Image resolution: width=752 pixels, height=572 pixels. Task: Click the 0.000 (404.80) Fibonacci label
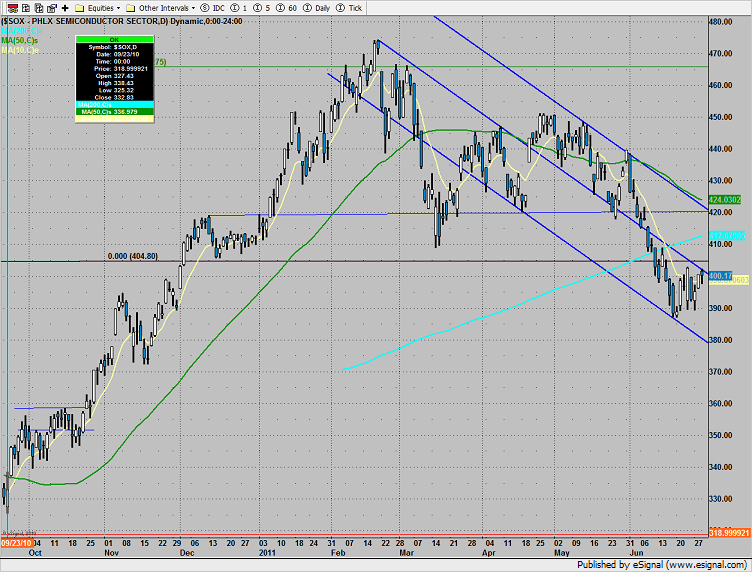click(132, 256)
